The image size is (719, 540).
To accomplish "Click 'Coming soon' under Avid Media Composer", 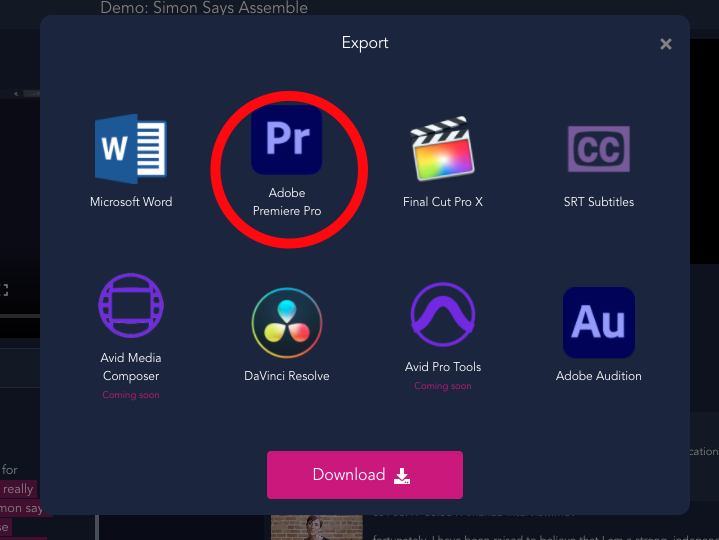I will tap(131, 395).
